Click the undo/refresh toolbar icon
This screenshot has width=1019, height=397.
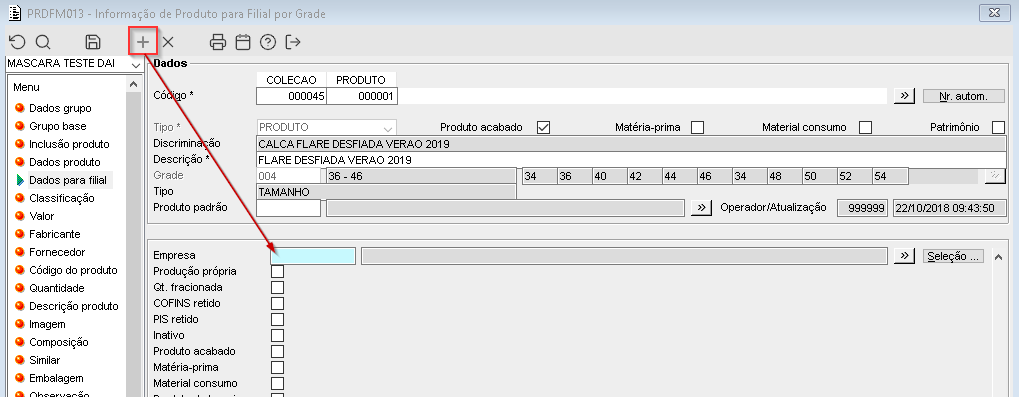point(17,42)
